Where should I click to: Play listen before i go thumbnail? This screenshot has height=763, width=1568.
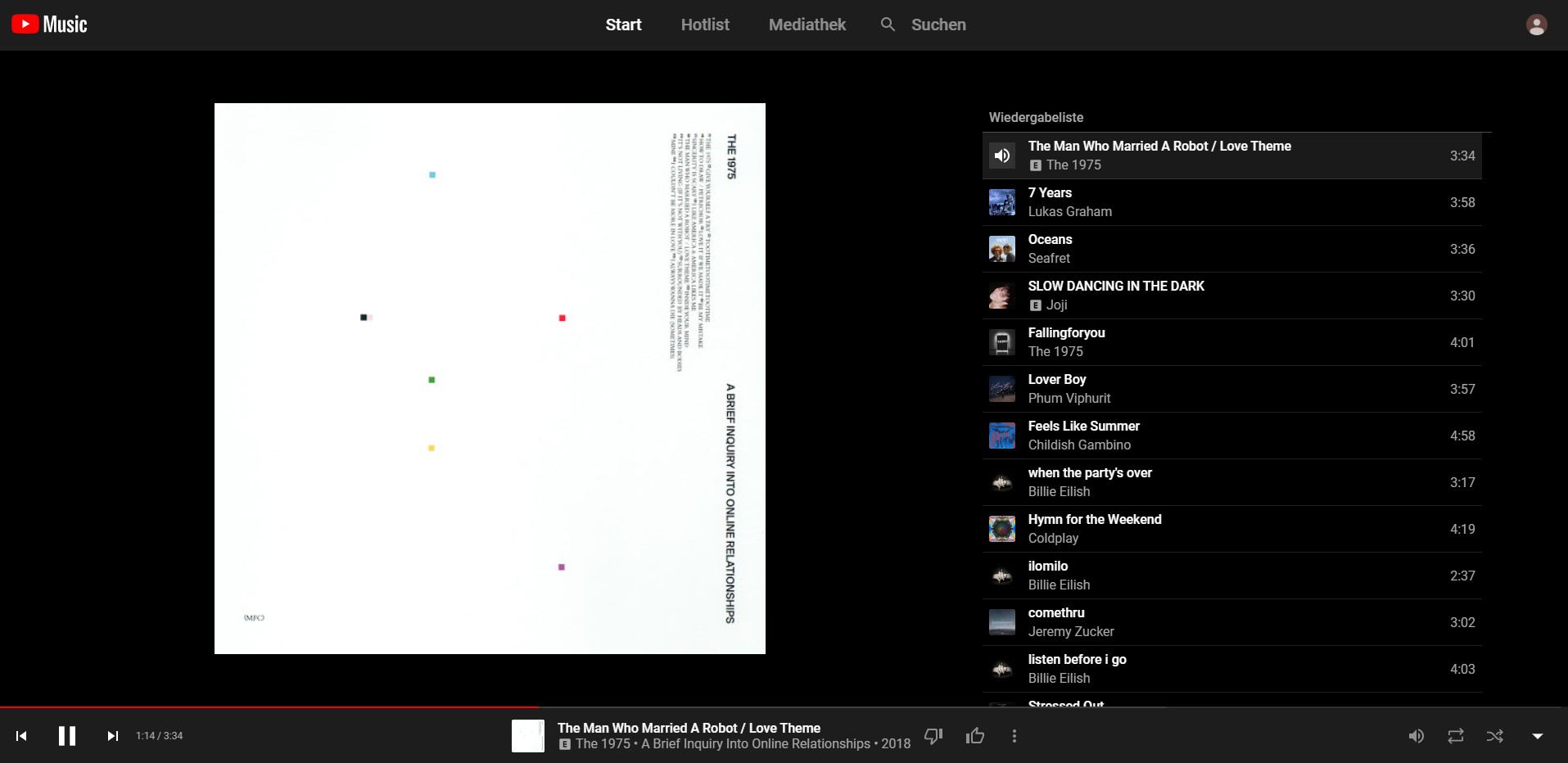(x=1002, y=669)
